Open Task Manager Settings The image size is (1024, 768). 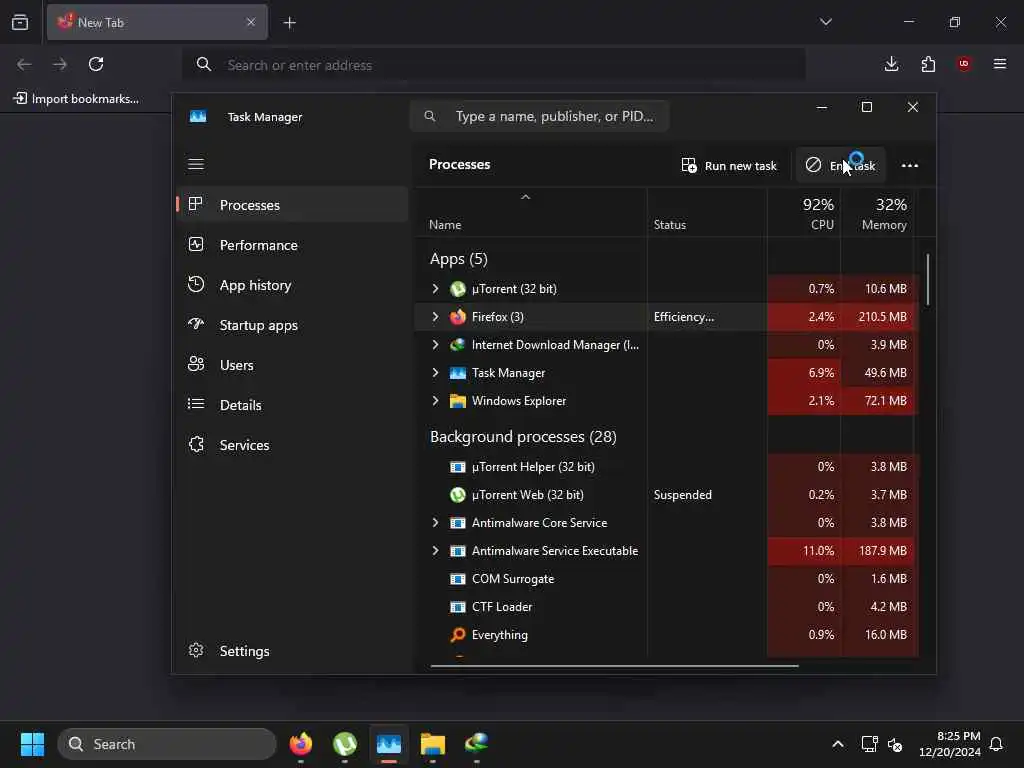[x=292, y=650]
